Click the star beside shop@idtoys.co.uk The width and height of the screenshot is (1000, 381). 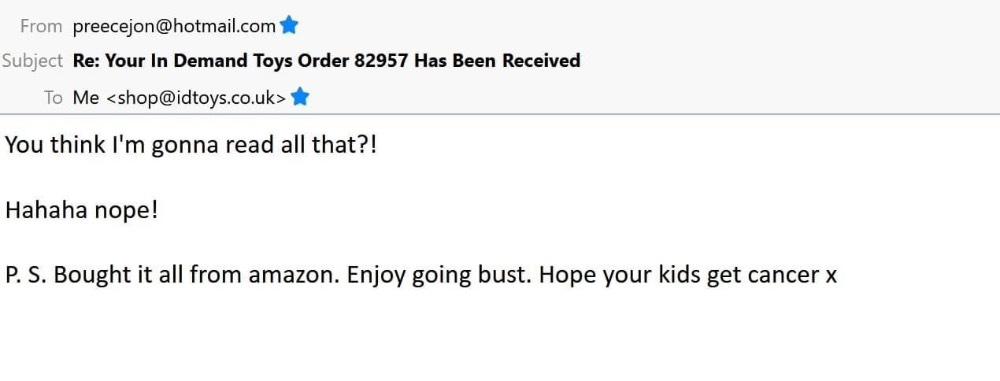point(300,97)
